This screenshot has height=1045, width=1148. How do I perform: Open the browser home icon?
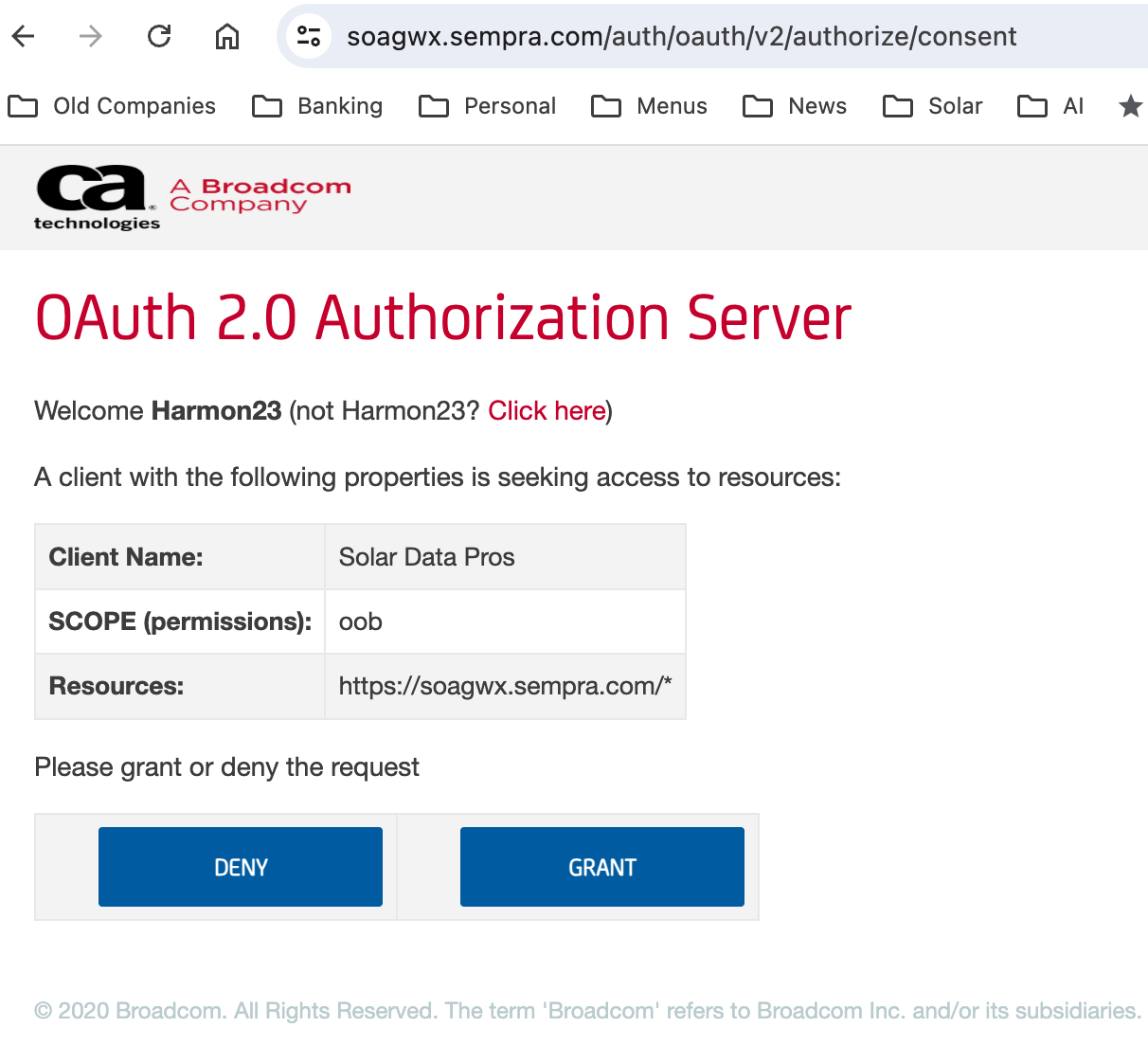point(227,37)
